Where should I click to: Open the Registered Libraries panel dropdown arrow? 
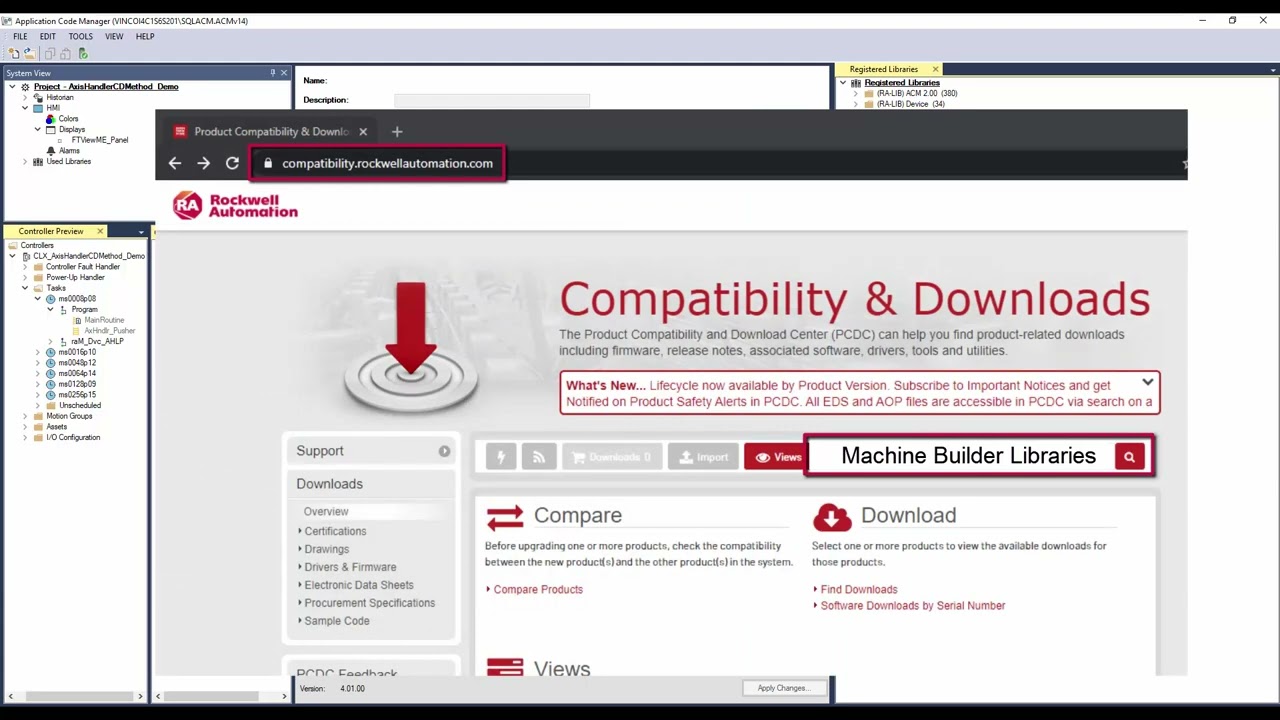[1273, 70]
